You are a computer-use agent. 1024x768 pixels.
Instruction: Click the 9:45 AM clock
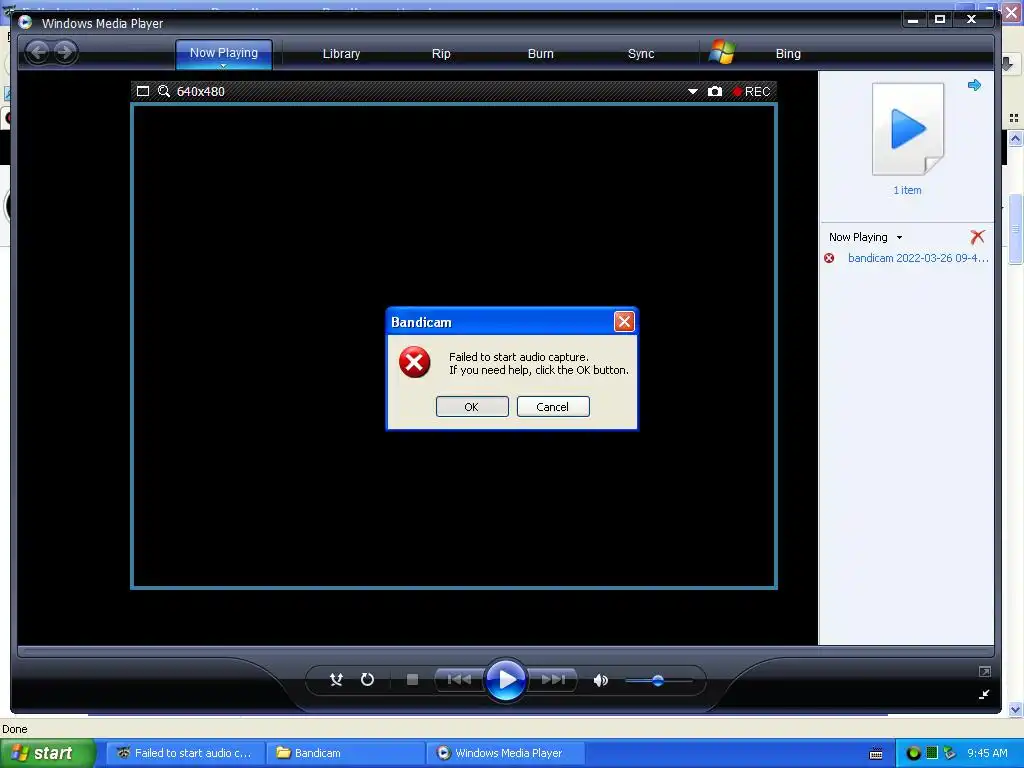[987, 753]
